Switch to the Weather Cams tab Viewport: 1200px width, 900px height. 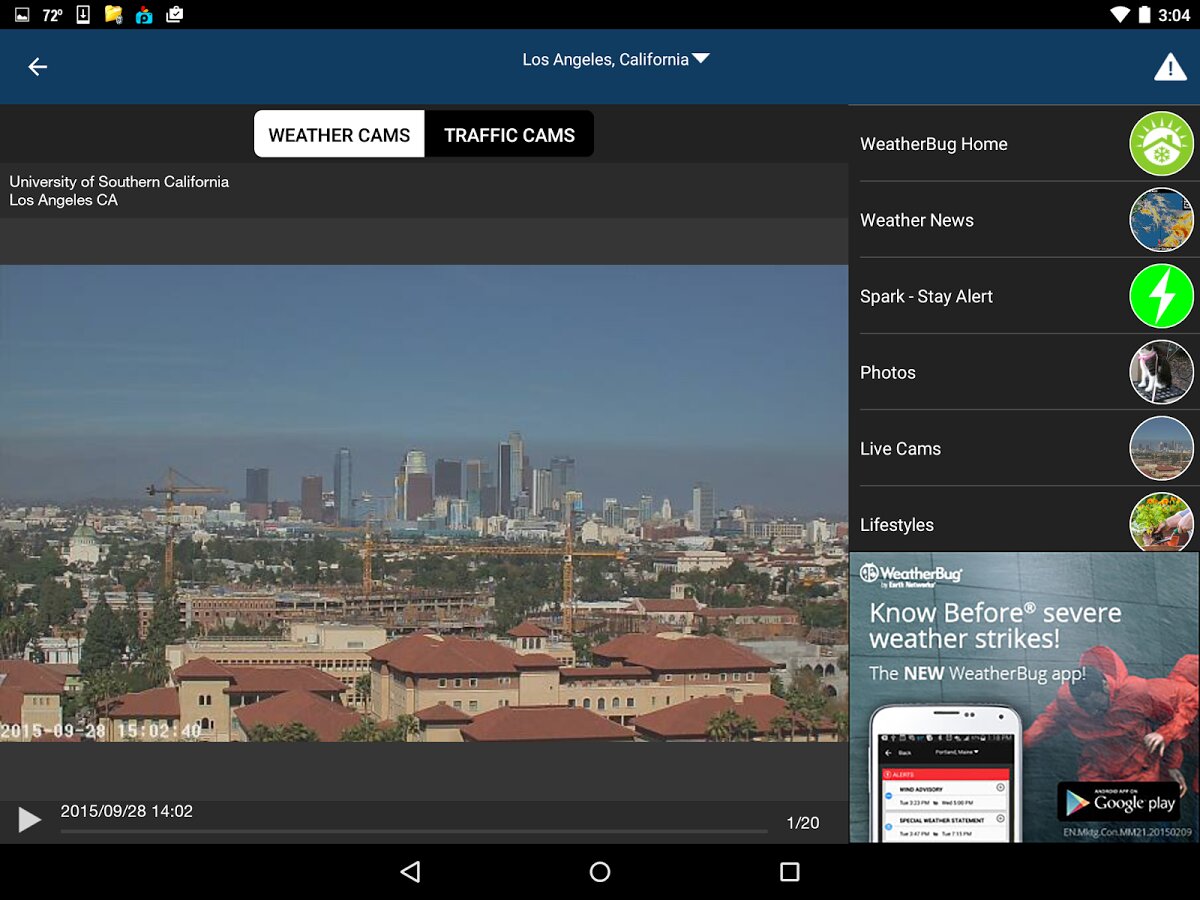pyautogui.click(x=339, y=135)
